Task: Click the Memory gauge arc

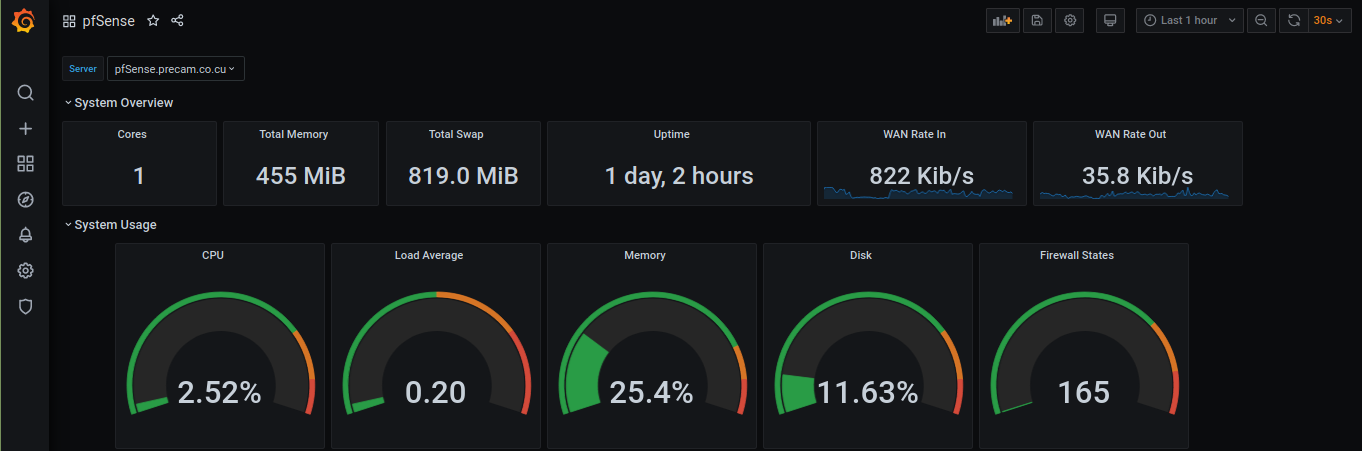Action: 652,352
